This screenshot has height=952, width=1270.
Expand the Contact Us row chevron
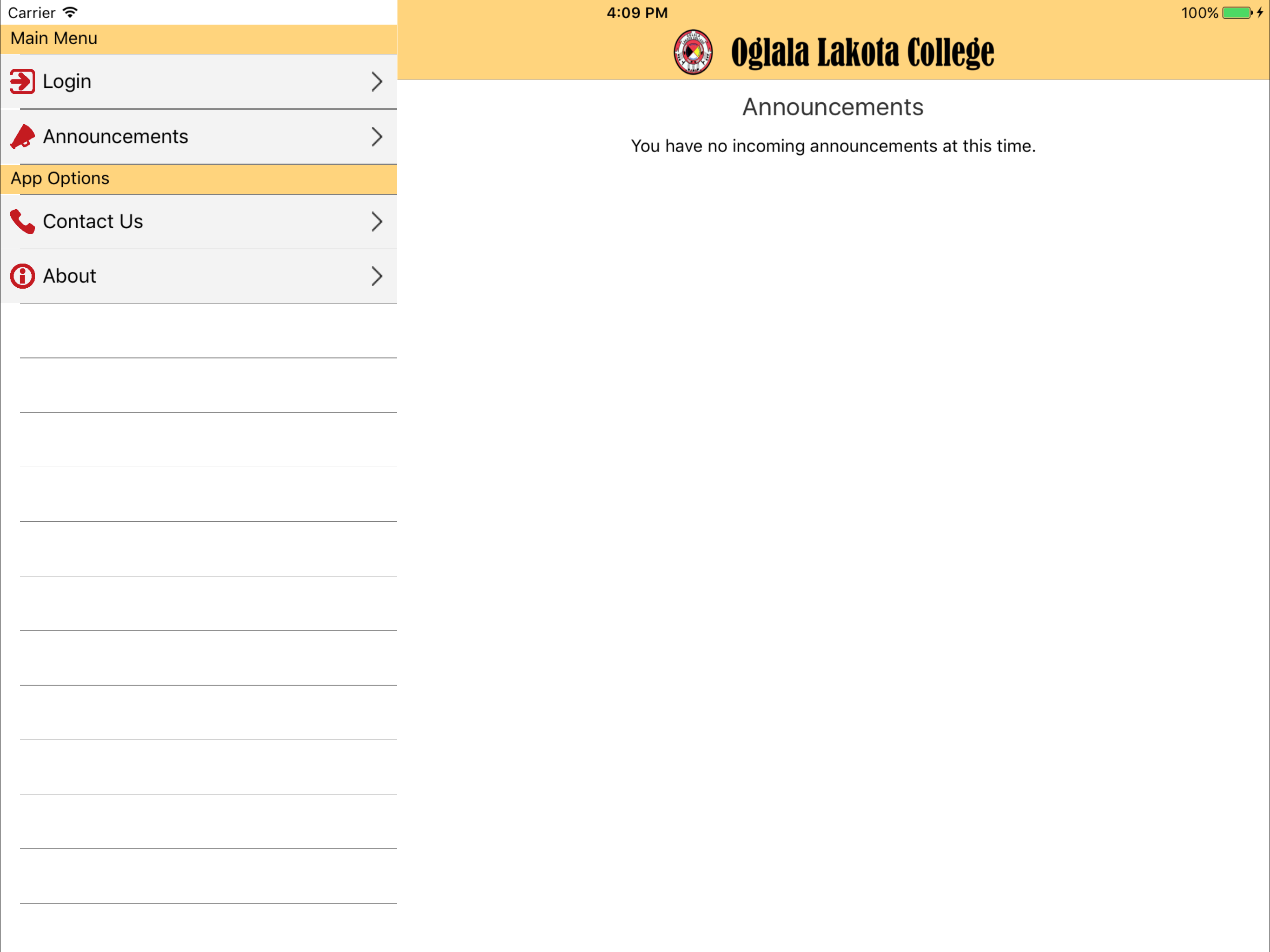click(x=377, y=222)
